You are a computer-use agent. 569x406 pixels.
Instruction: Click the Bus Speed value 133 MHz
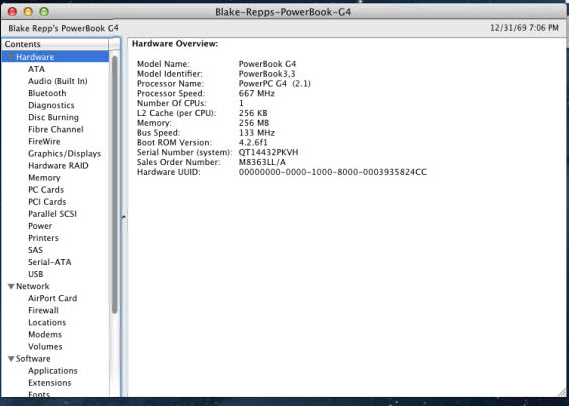tap(257, 133)
